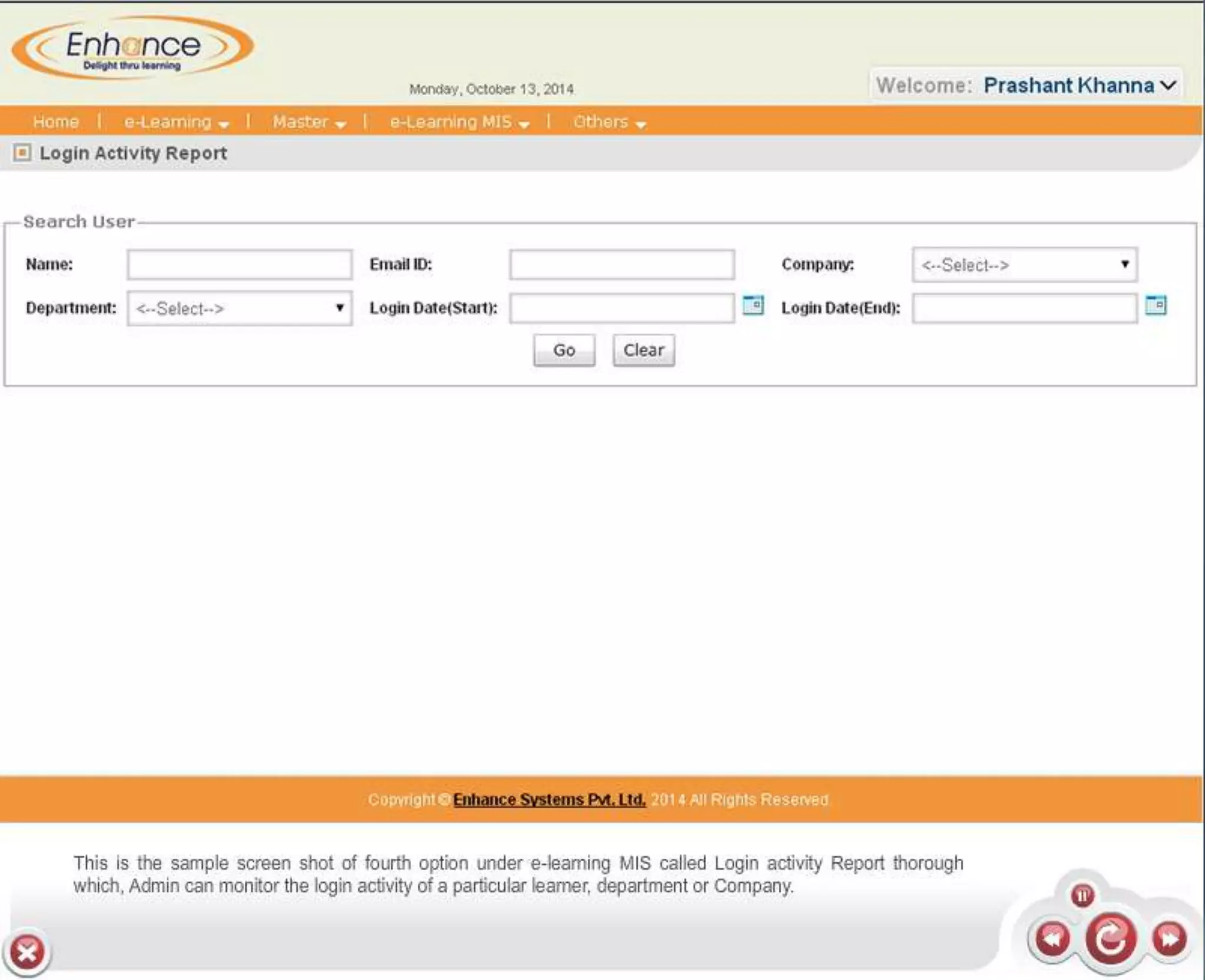Go to the Home menu item

[x=56, y=122]
